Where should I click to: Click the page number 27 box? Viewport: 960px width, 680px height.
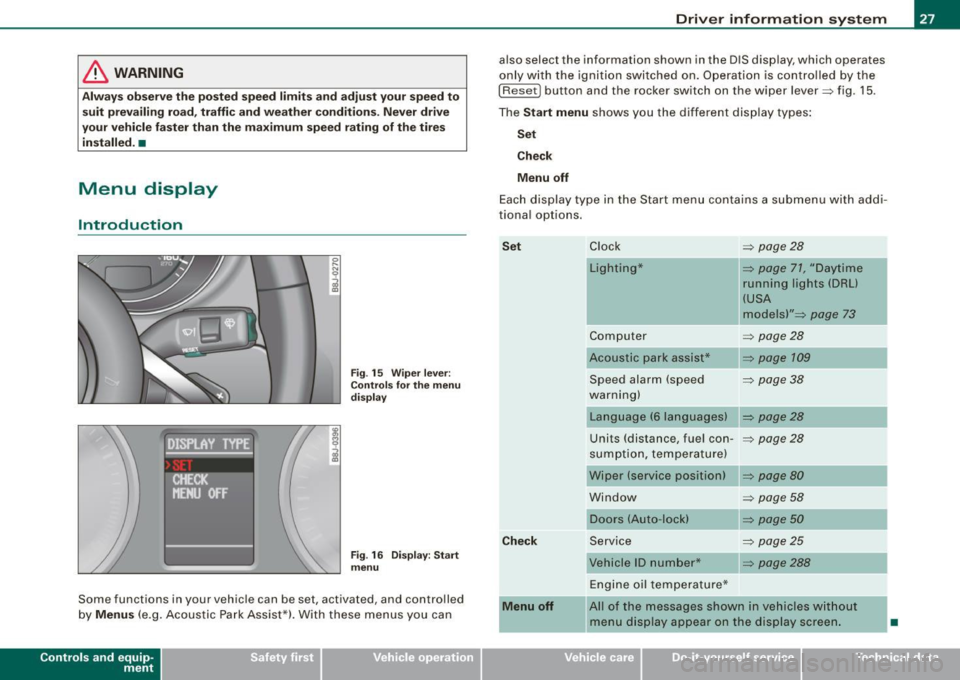coord(928,18)
